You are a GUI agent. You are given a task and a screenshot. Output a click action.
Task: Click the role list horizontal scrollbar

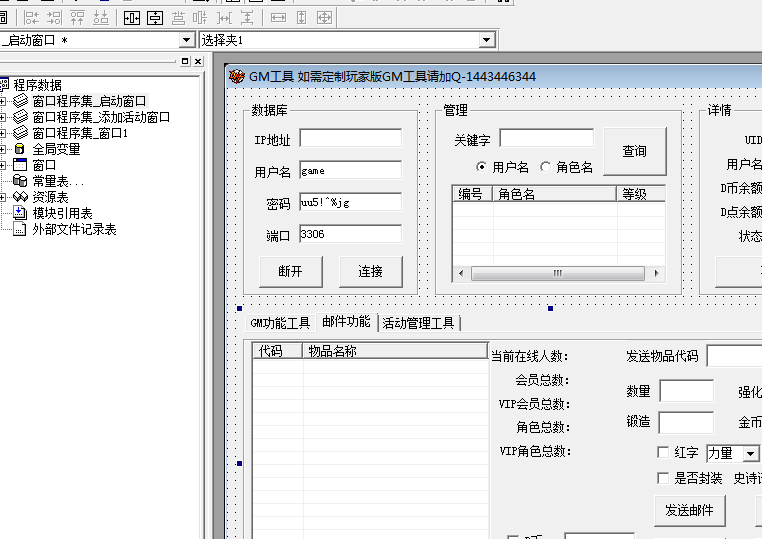[557, 273]
